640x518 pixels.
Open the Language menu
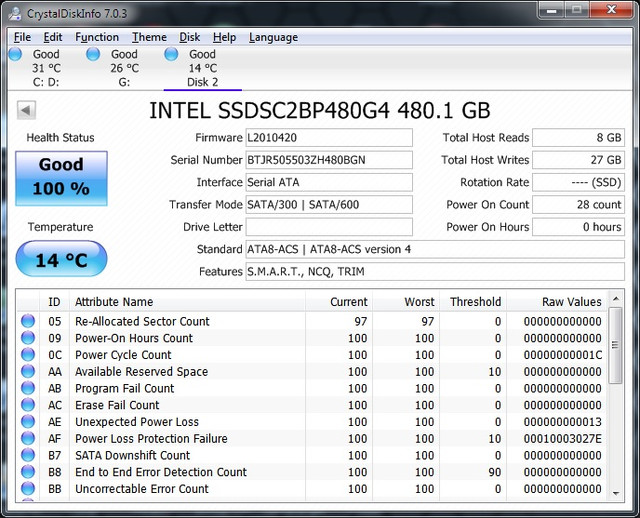273,37
